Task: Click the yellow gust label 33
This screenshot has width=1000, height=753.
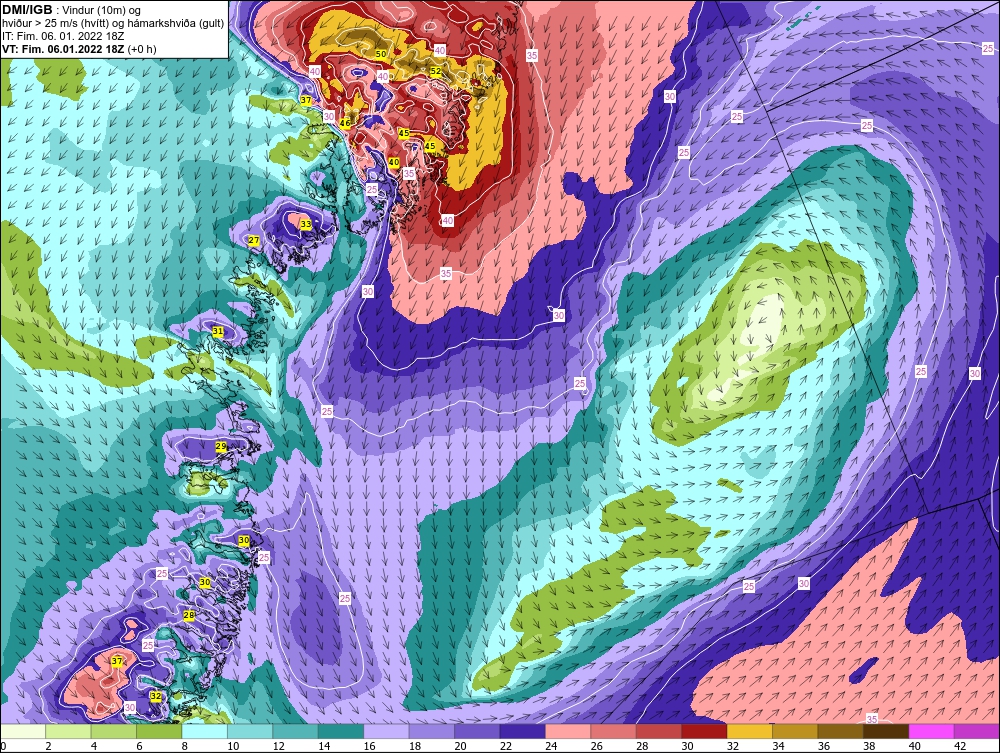Action: point(306,224)
